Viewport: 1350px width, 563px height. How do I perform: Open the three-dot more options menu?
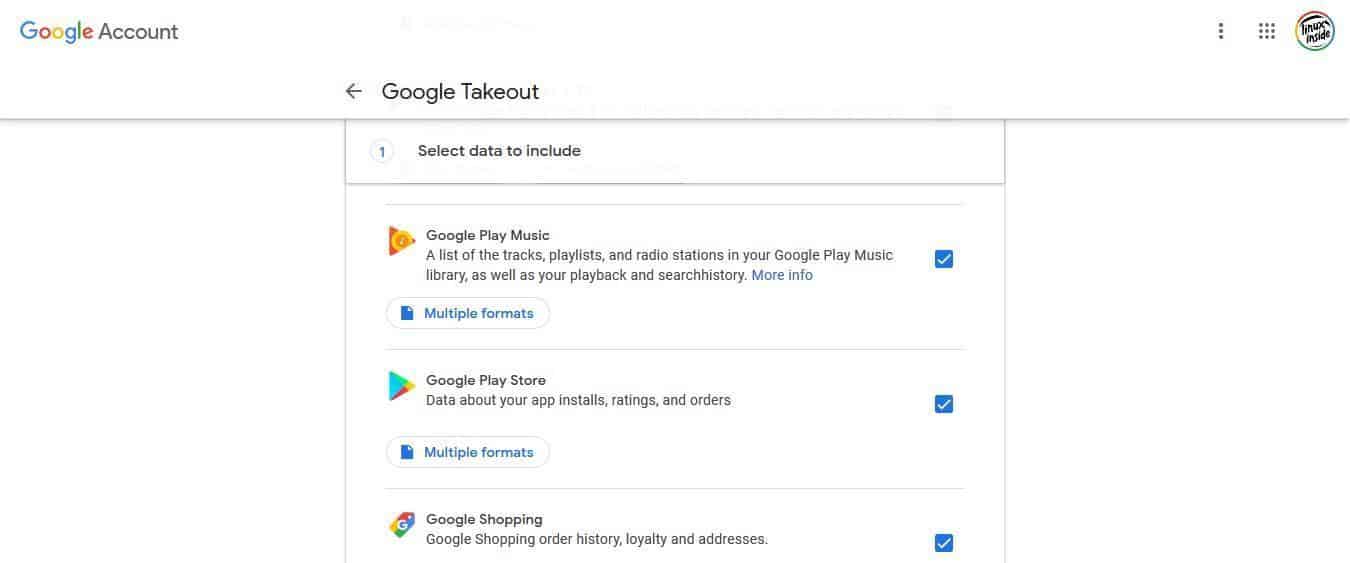[1220, 31]
